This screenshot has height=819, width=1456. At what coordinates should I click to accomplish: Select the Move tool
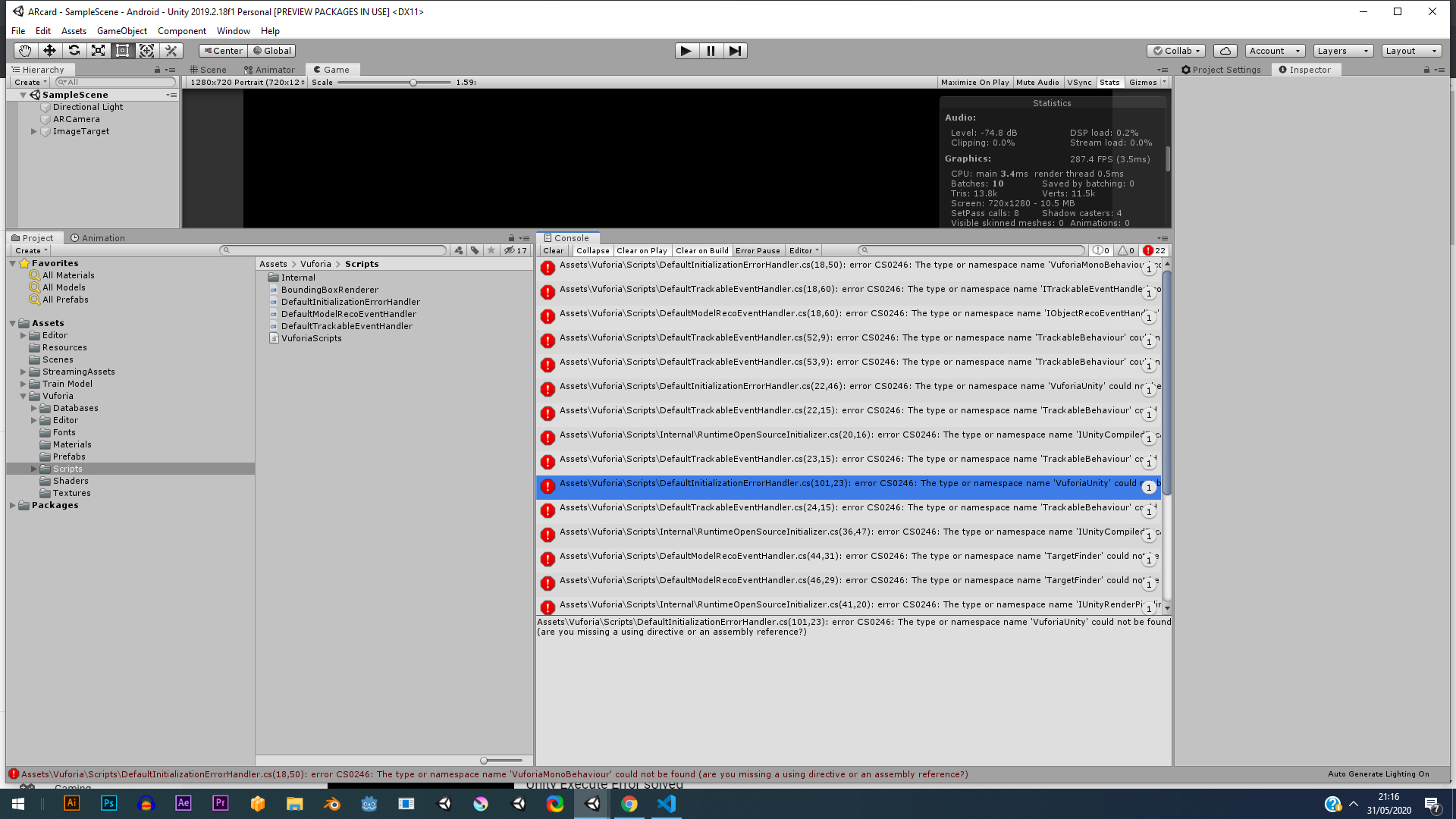pos(49,50)
